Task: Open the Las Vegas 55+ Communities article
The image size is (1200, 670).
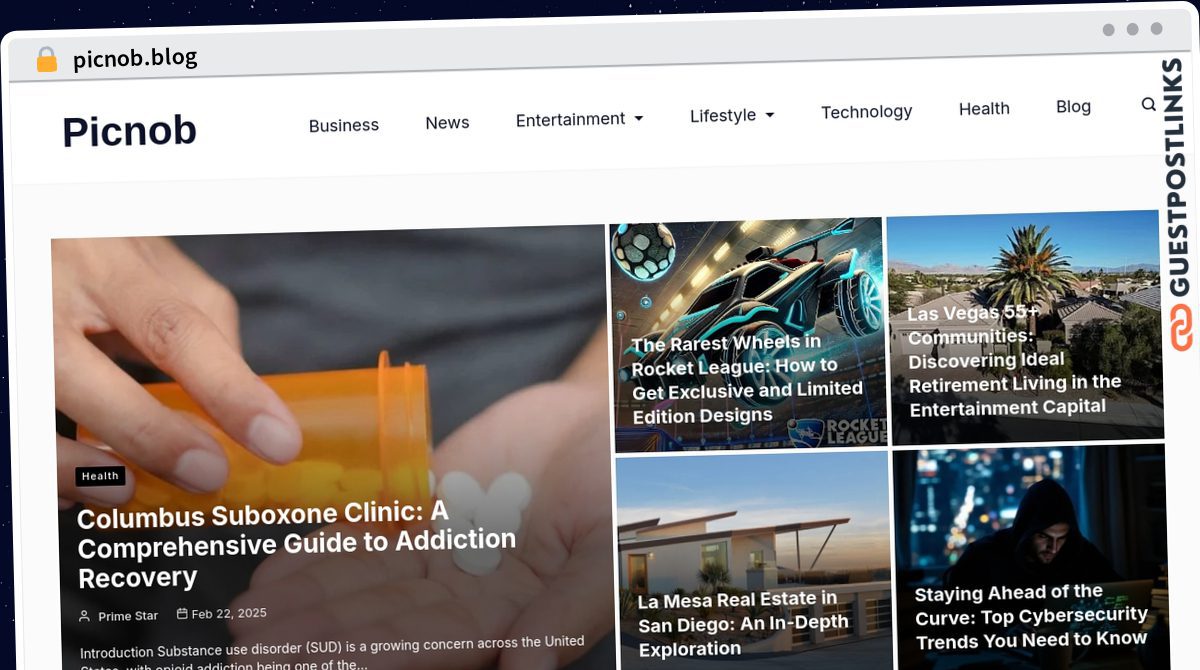Action: [1015, 359]
